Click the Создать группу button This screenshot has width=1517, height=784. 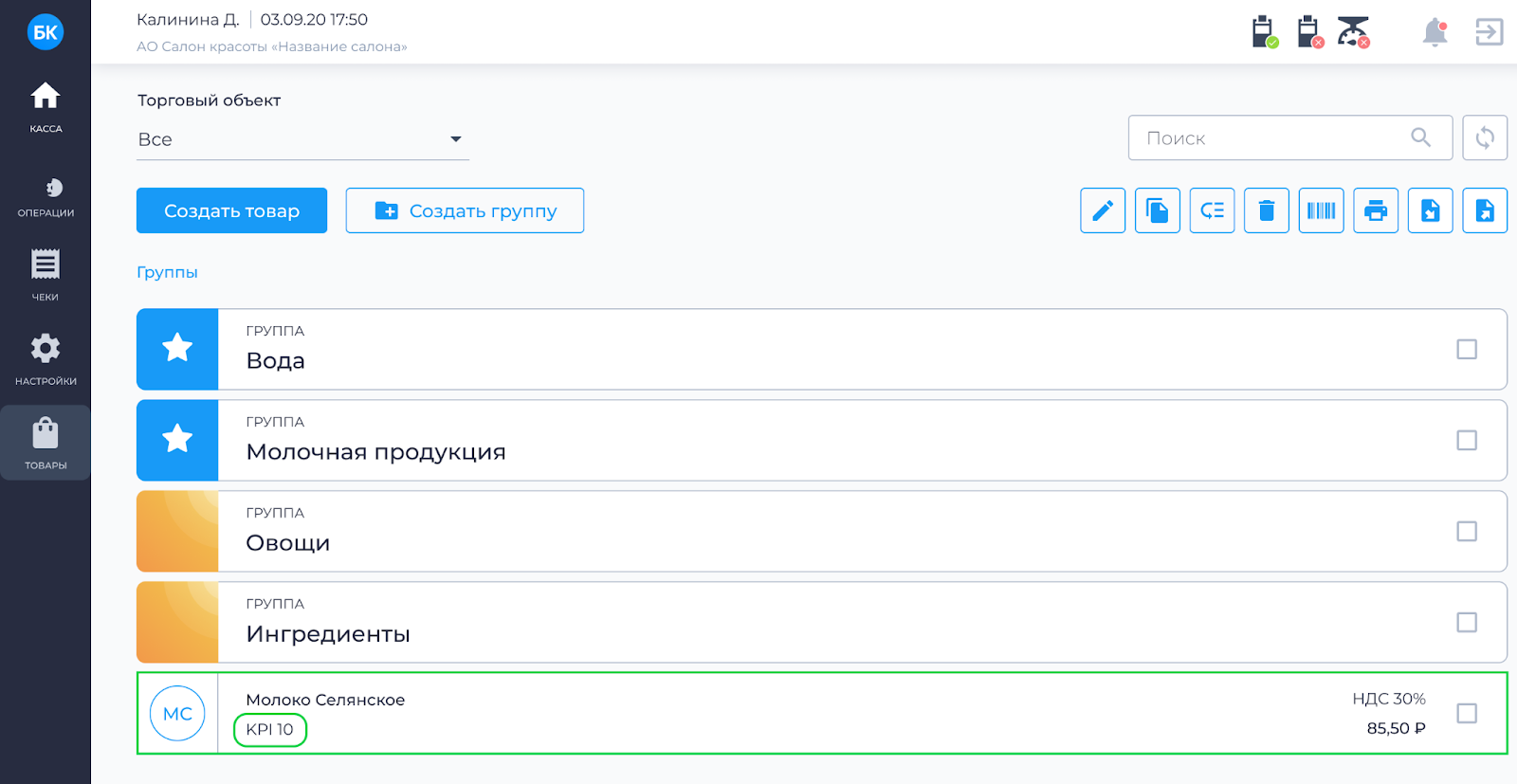click(x=465, y=210)
